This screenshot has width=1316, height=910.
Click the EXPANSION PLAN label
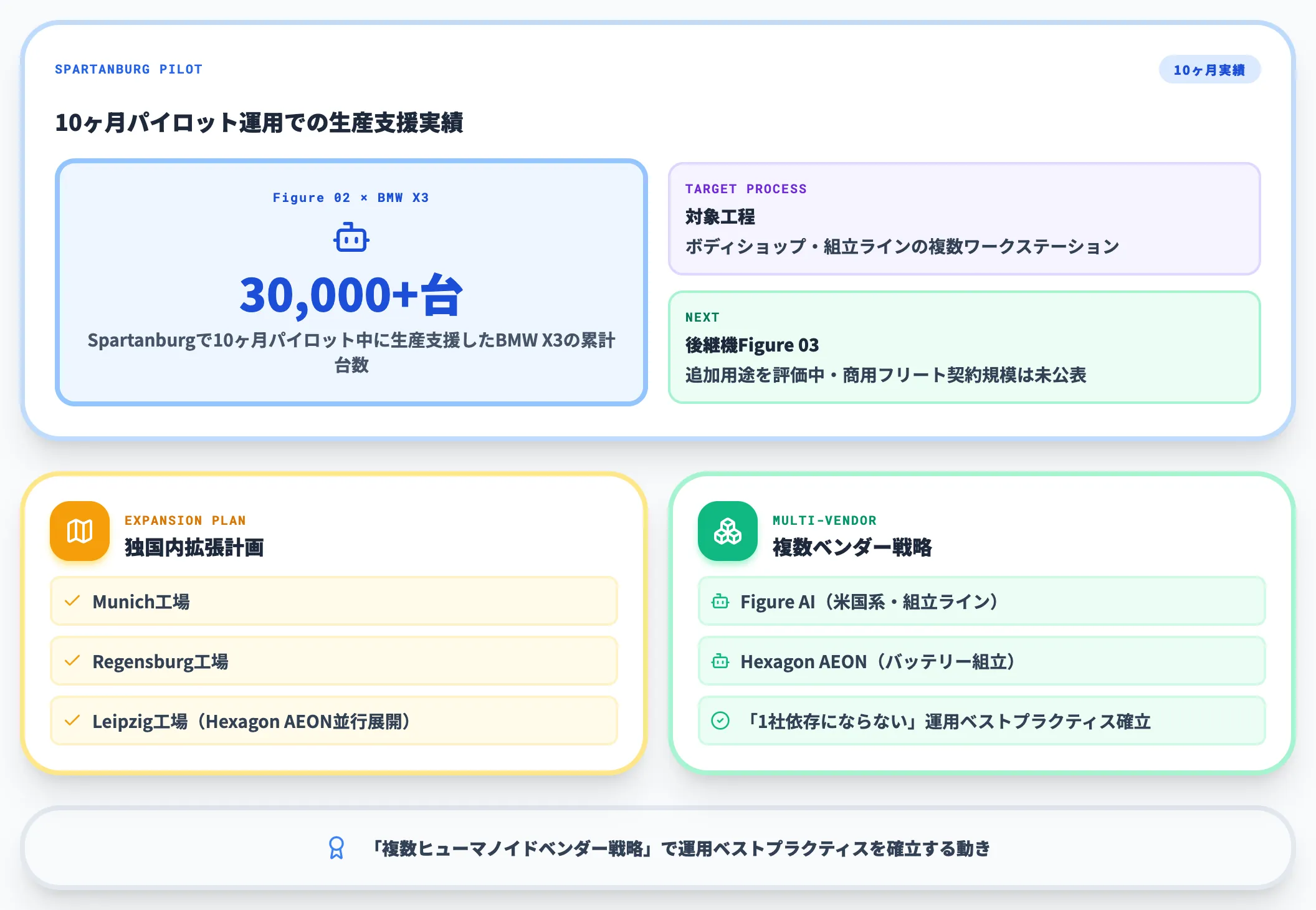click(185, 520)
